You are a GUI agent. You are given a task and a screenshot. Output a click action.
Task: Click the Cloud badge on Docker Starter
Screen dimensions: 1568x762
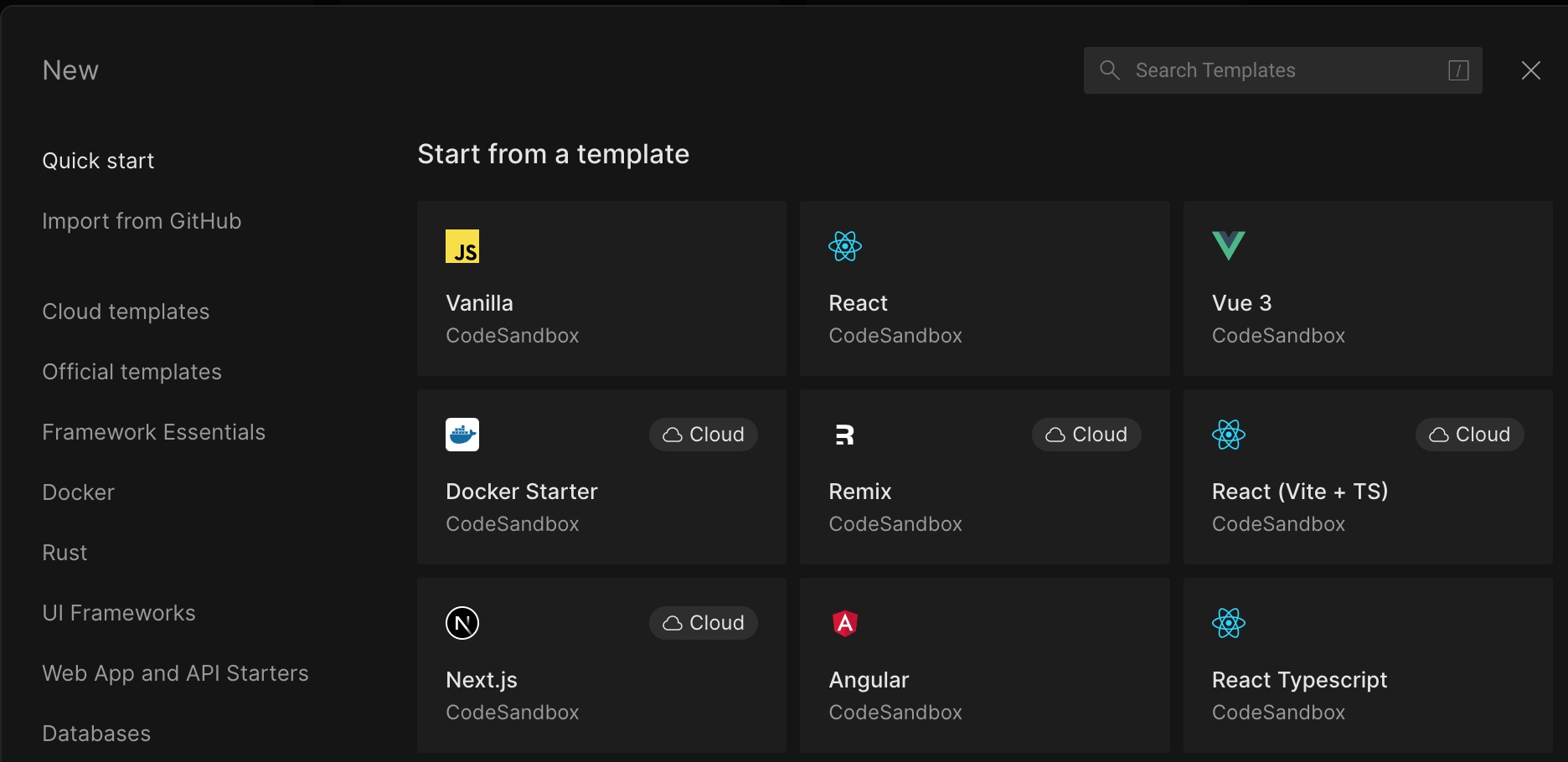[x=704, y=435]
